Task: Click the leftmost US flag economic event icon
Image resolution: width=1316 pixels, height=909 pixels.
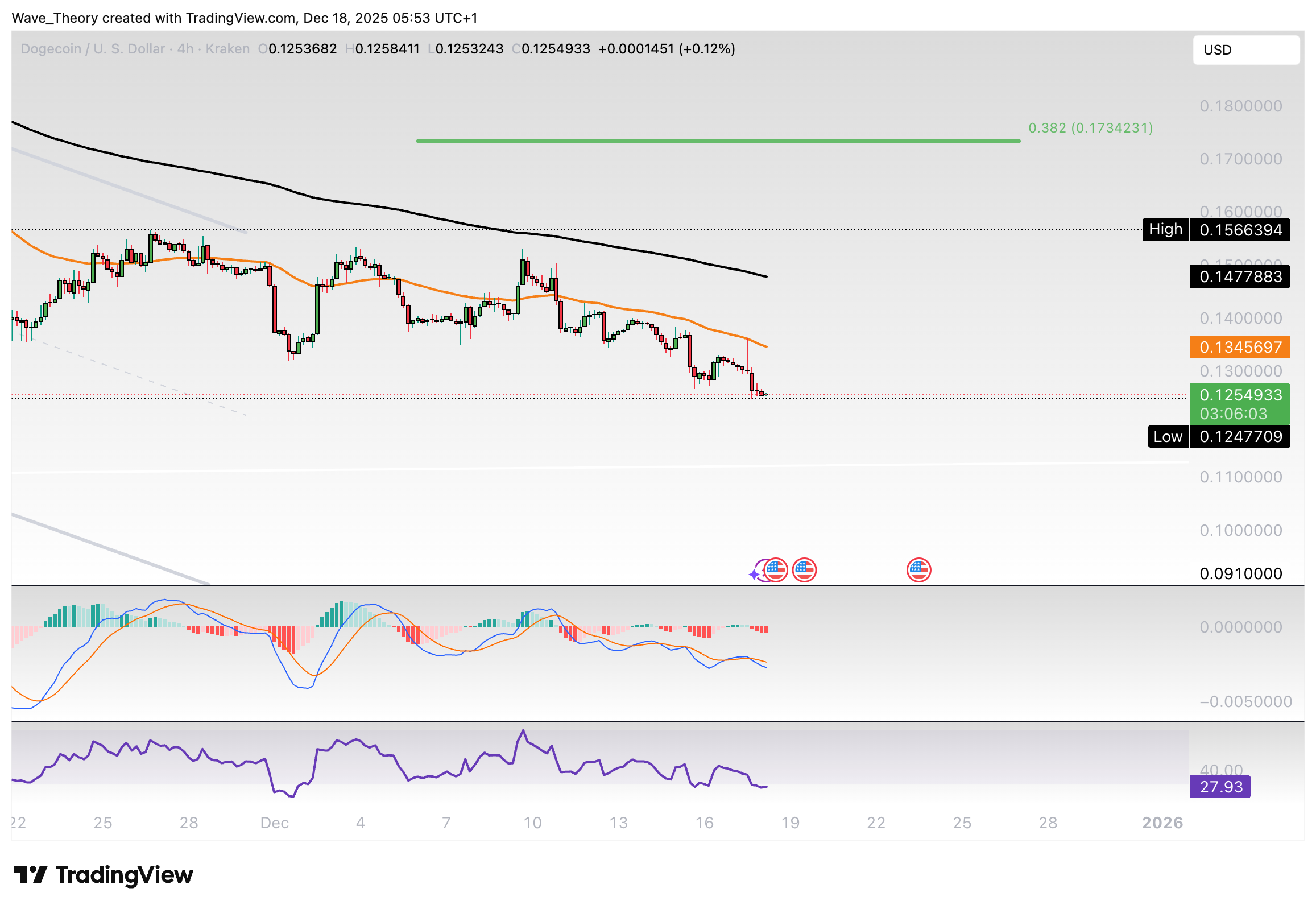Action: [x=775, y=569]
